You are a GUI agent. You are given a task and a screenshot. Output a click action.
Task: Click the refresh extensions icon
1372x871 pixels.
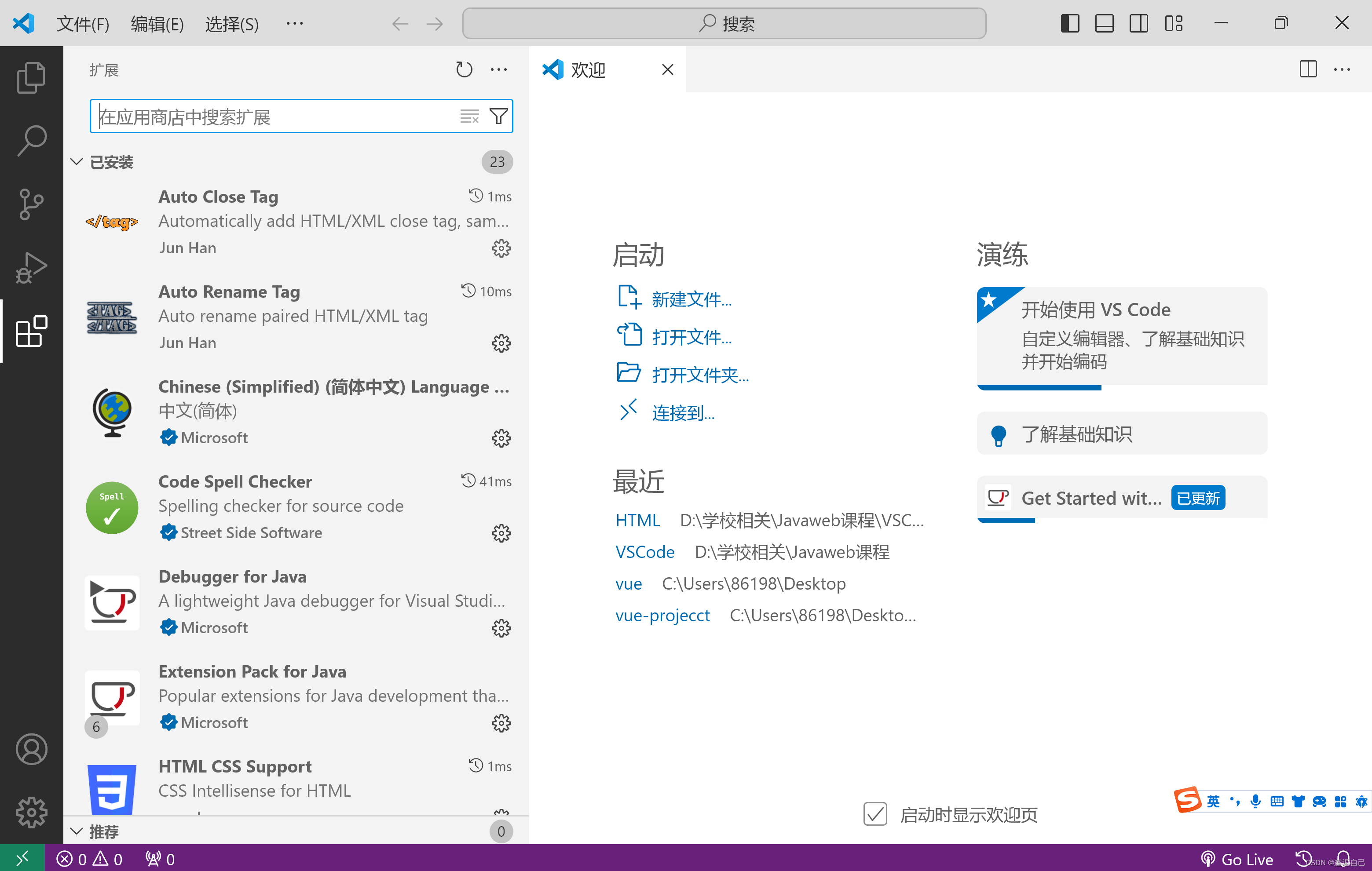tap(464, 69)
